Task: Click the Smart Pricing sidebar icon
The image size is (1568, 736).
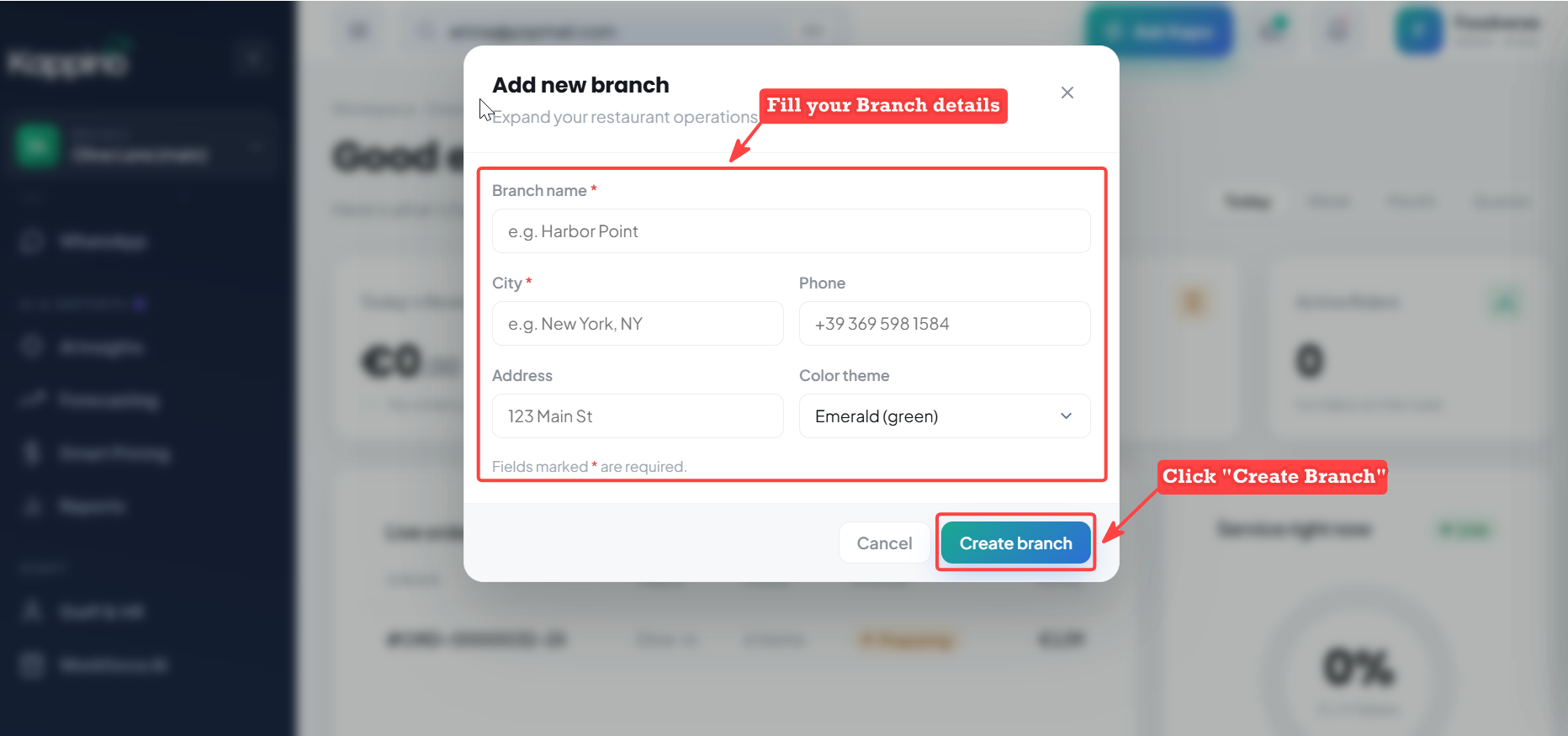Action: tap(32, 453)
